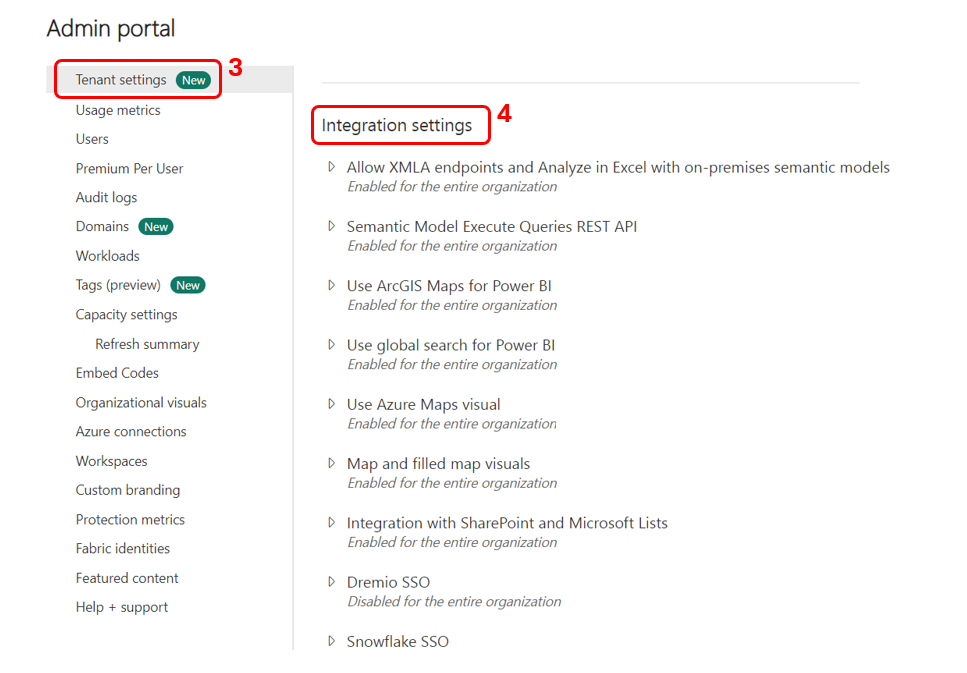Viewport: 967px width, 673px height.
Task: Select Refresh summary under Capacity settings
Action: [x=147, y=344]
